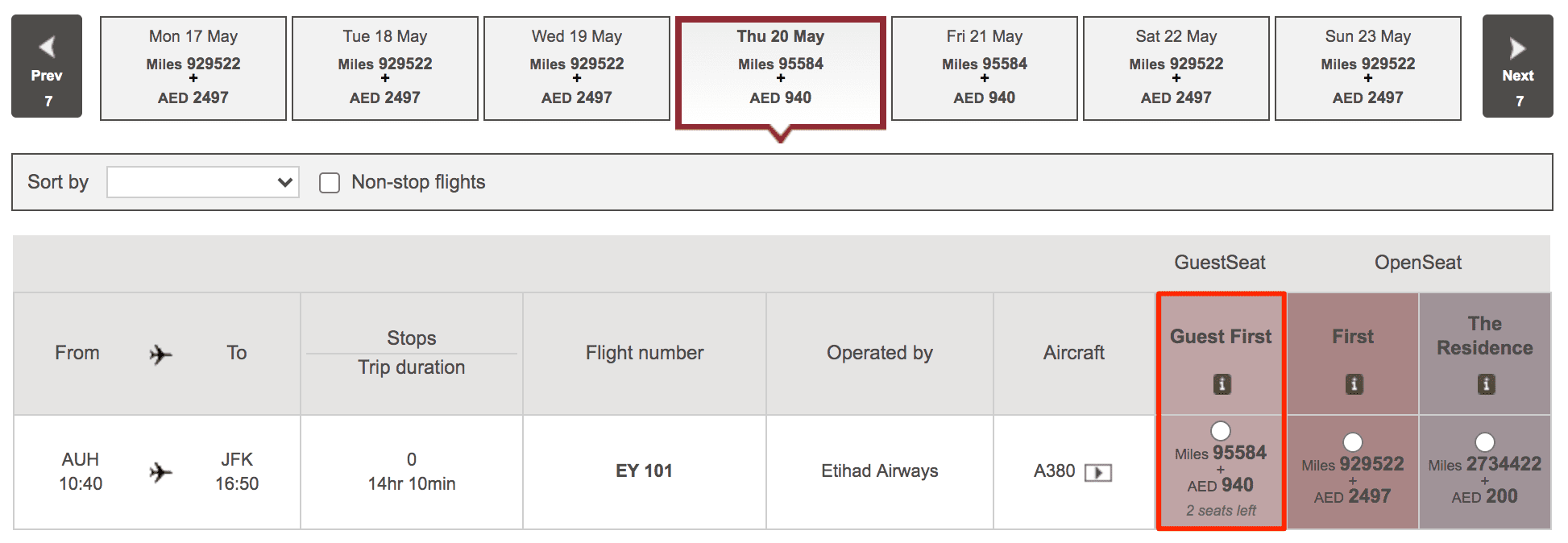Viewport: 1568px width, 543px height.
Task: Click the Next arrow to see later dates
Action: [x=1518, y=66]
